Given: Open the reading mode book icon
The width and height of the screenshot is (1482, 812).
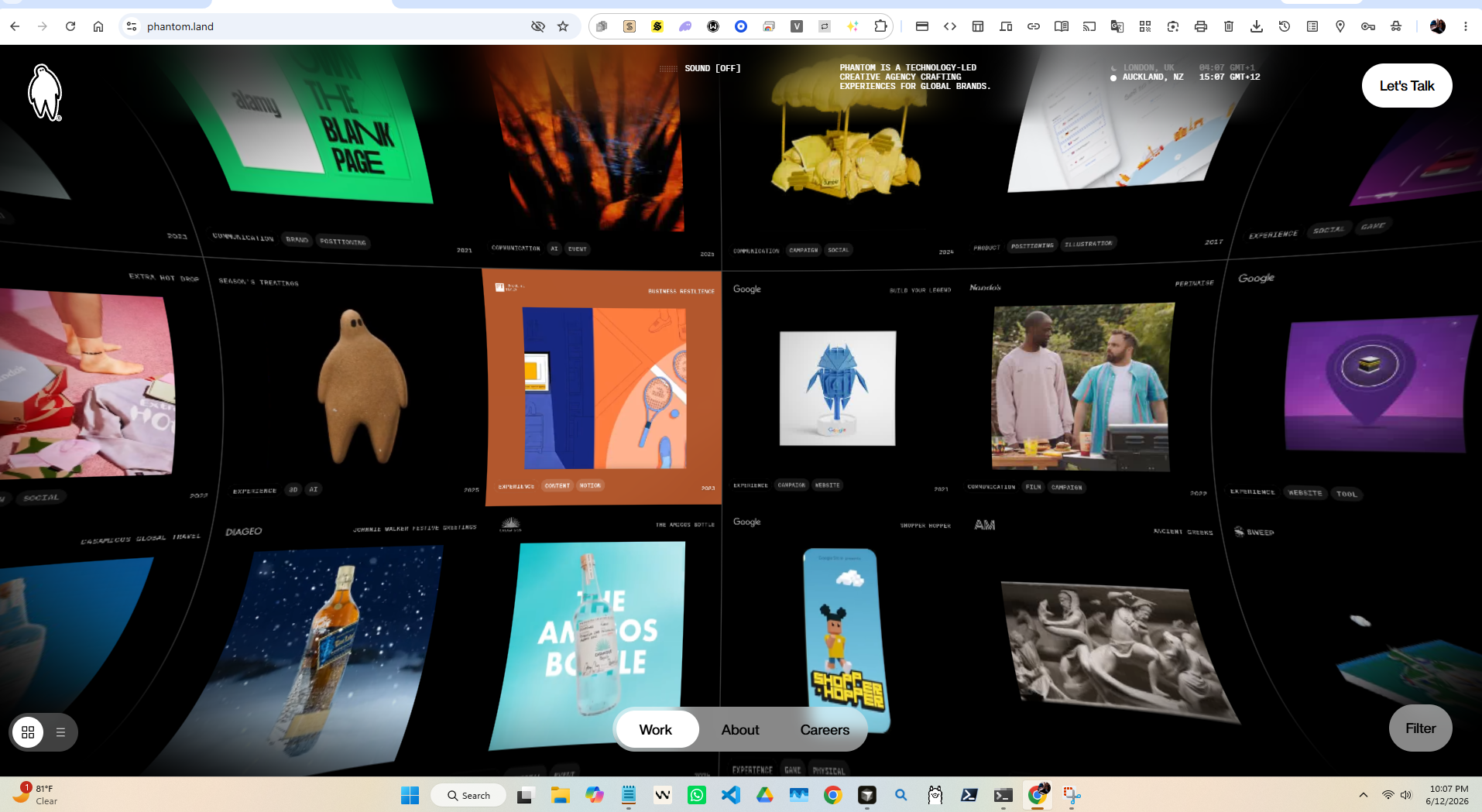Looking at the screenshot, I should [1062, 26].
